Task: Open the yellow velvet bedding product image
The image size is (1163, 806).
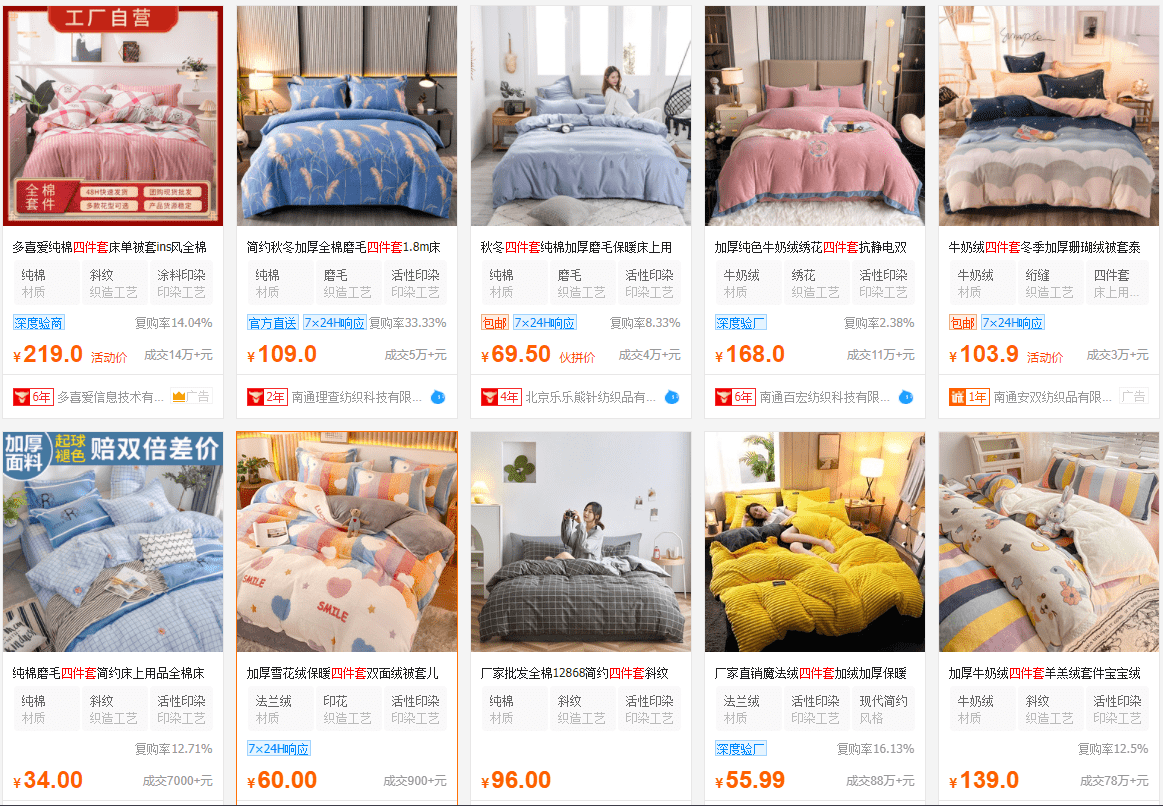Action: point(814,542)
